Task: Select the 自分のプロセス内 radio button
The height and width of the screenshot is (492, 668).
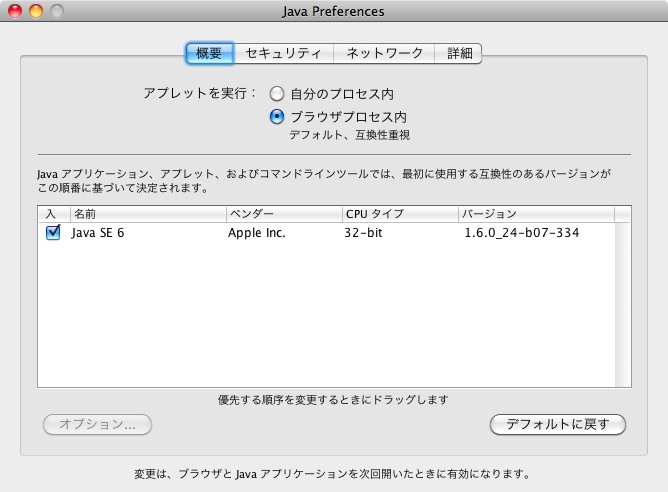Action: [x=277, y=94]
